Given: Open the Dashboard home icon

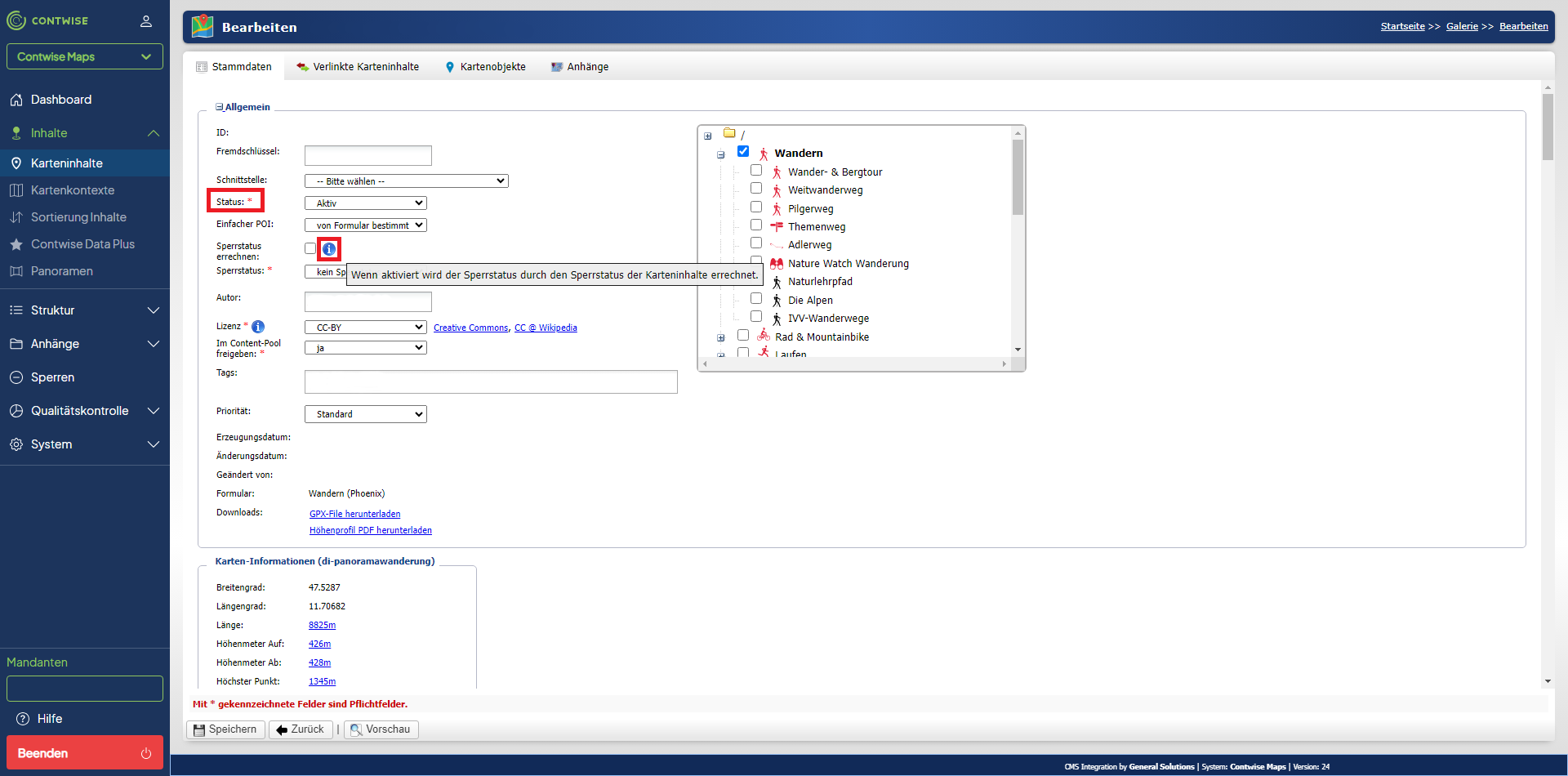Looking at the screenshot, I should click(16, 100).
